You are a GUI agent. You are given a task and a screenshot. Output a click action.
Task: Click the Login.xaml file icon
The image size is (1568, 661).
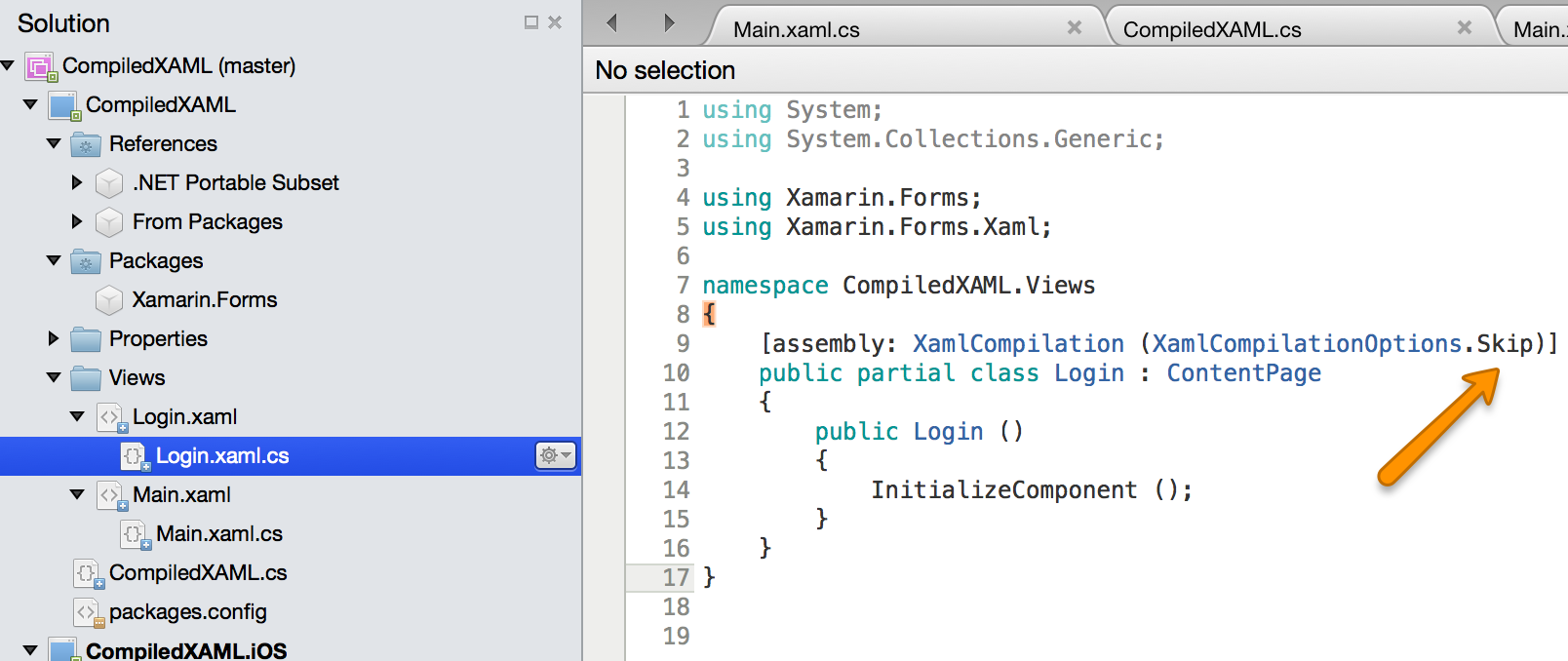110,417
